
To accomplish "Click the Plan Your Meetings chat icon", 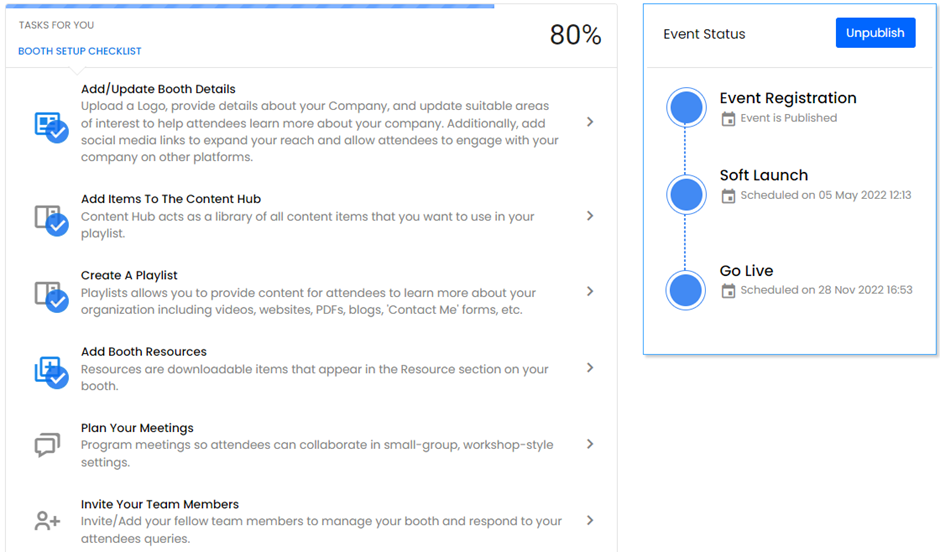I will [x=47, y=445].
